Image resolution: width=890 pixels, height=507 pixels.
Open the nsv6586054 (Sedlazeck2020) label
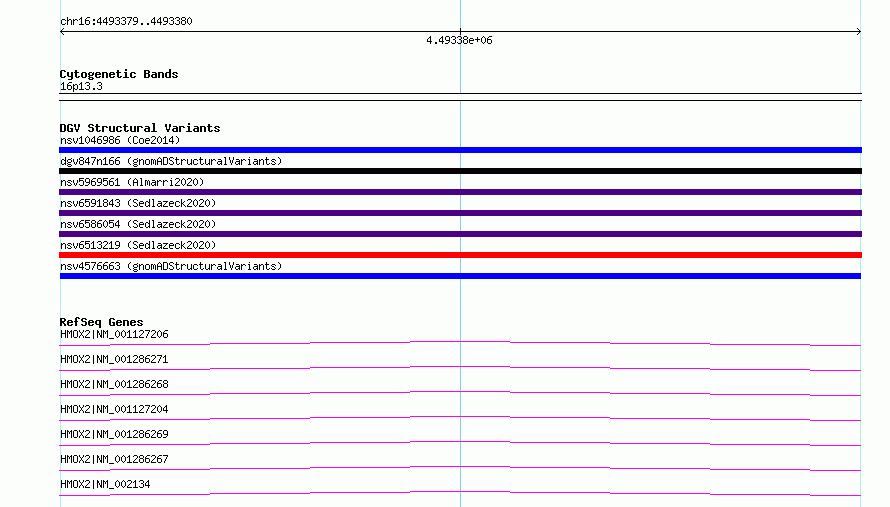(x=138, y=224)
